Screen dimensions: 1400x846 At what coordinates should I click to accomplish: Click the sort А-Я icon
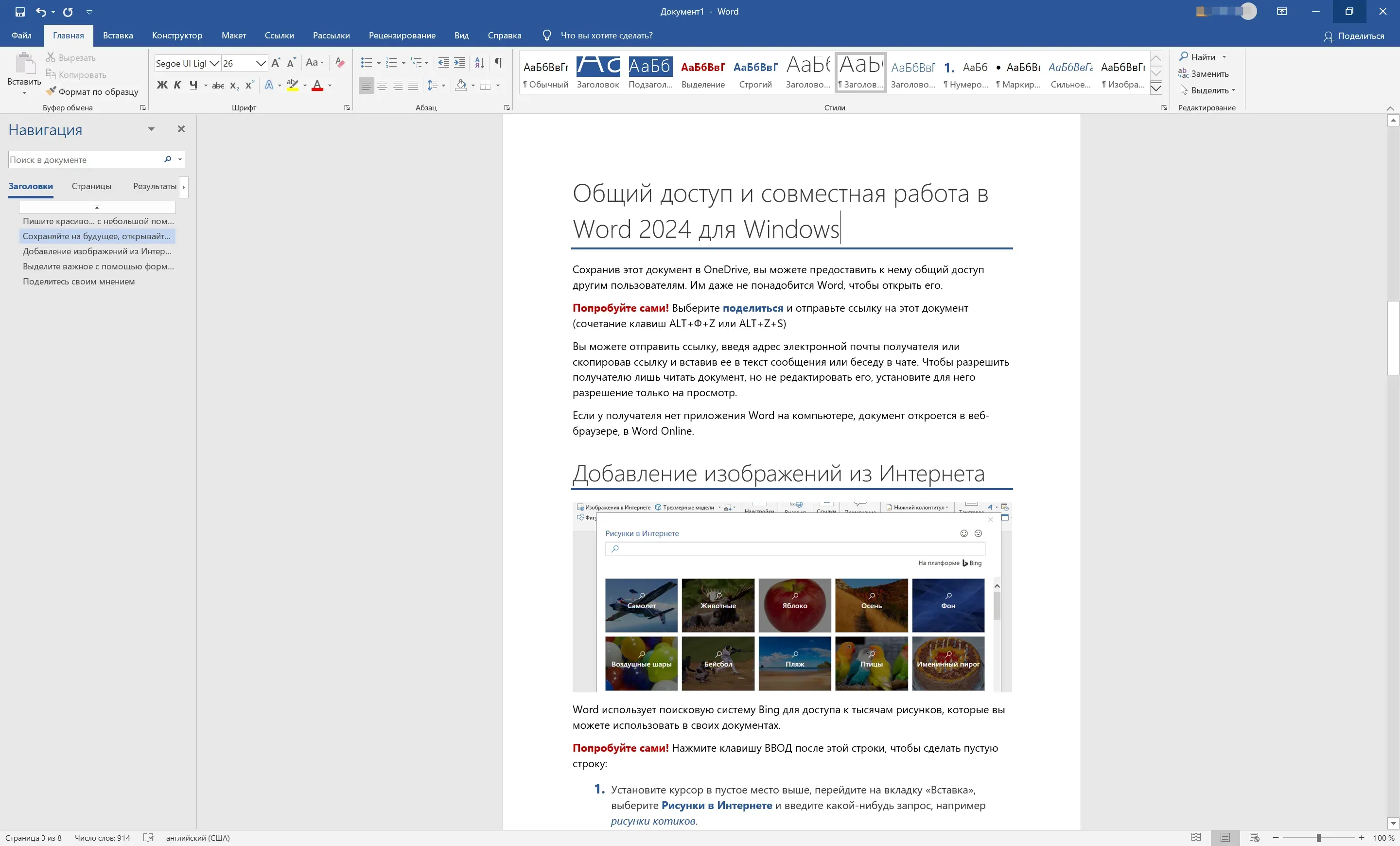coord(479,63)
